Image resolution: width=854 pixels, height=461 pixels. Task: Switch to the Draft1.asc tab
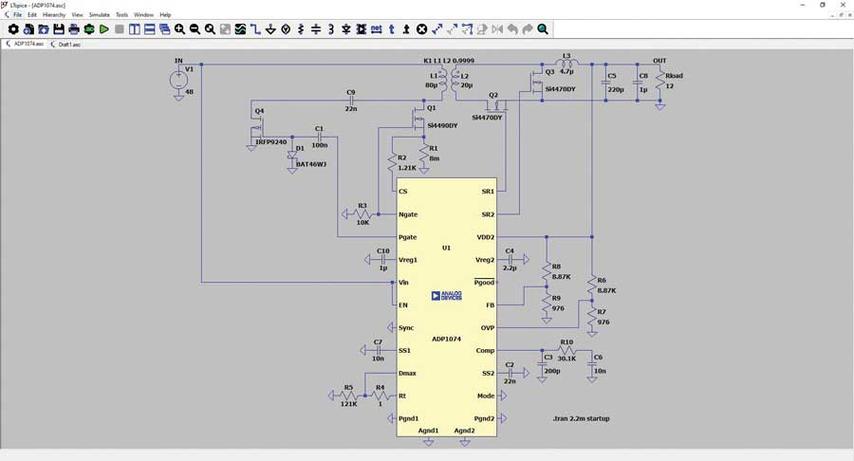tap(68, 44)
